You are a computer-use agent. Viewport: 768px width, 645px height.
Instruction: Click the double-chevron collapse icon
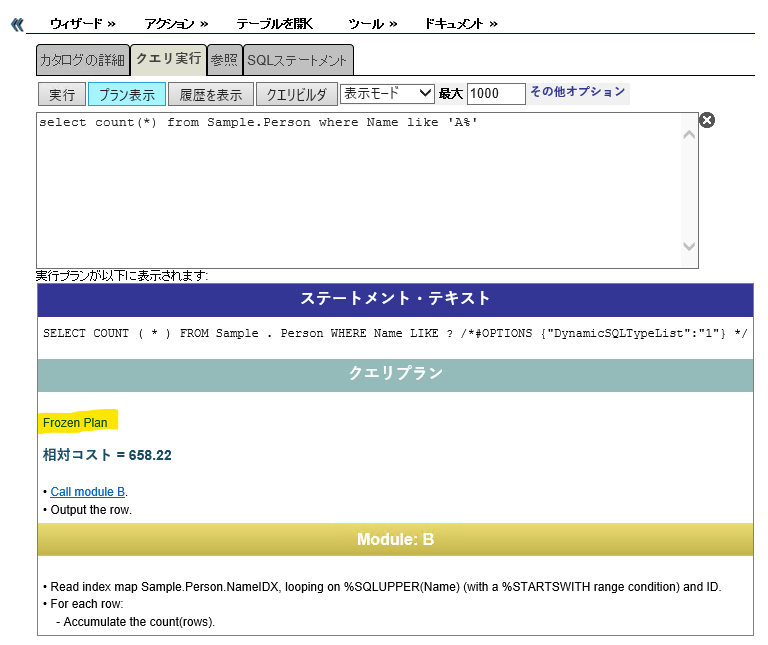17,24
